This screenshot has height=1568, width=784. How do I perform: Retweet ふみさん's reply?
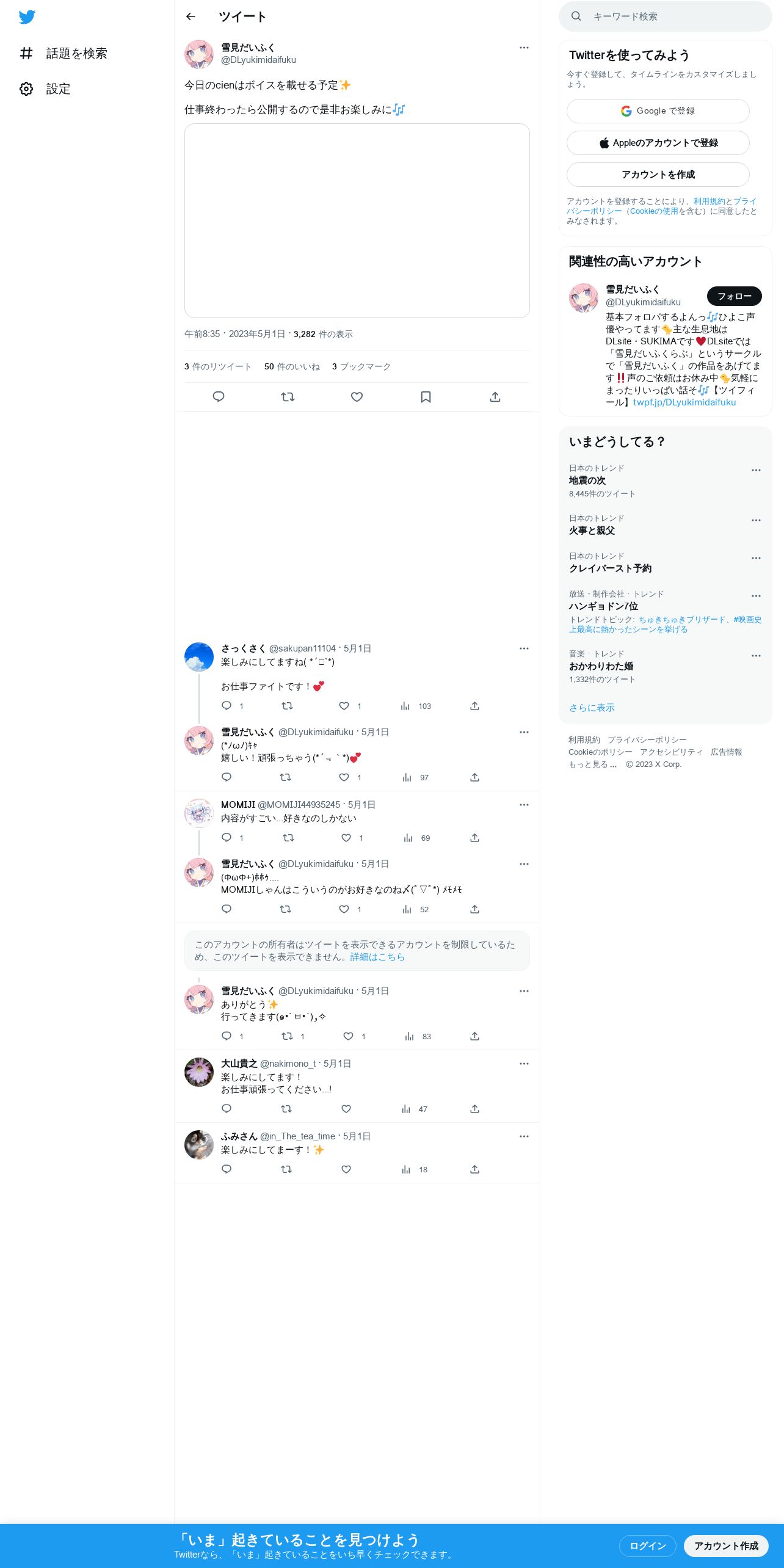point(286,1169)
